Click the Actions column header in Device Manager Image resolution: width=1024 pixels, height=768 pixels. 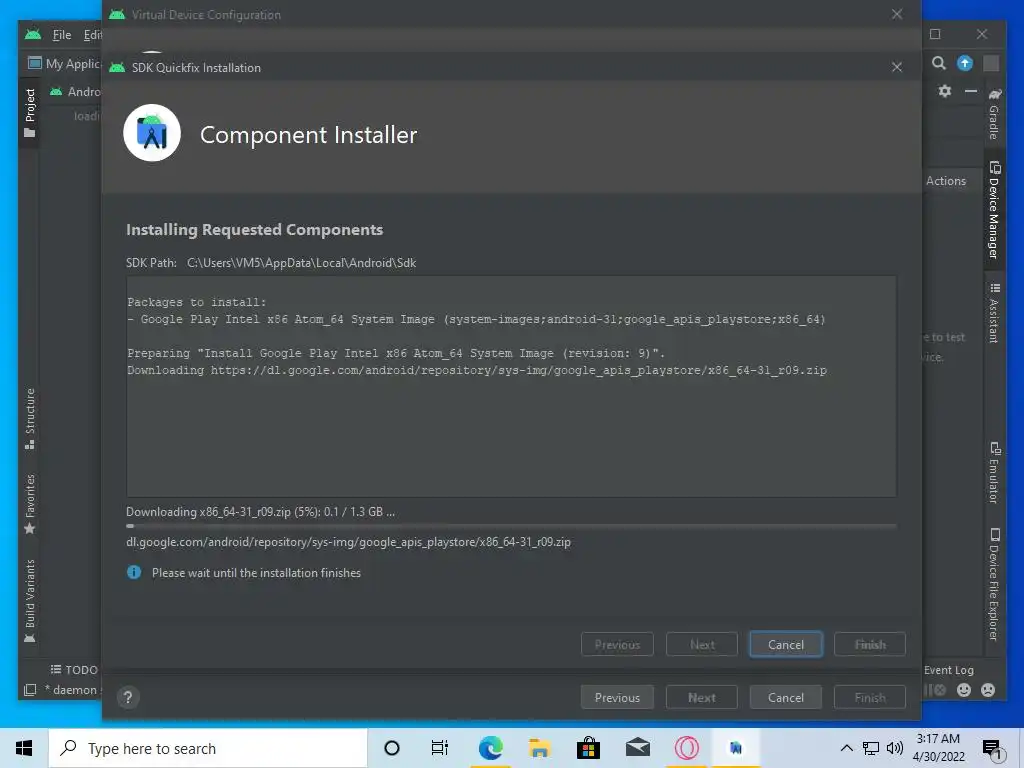coord(946,181)
